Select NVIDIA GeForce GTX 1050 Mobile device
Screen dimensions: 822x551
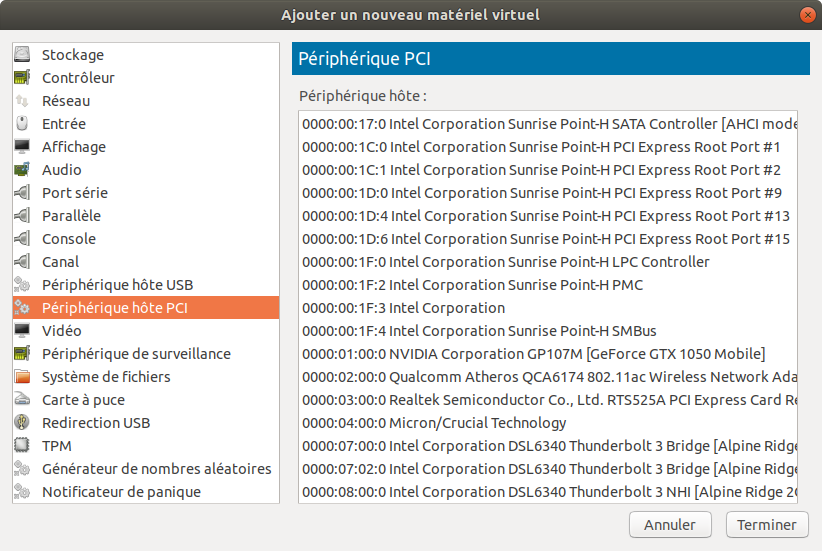[x=534, y=354]
